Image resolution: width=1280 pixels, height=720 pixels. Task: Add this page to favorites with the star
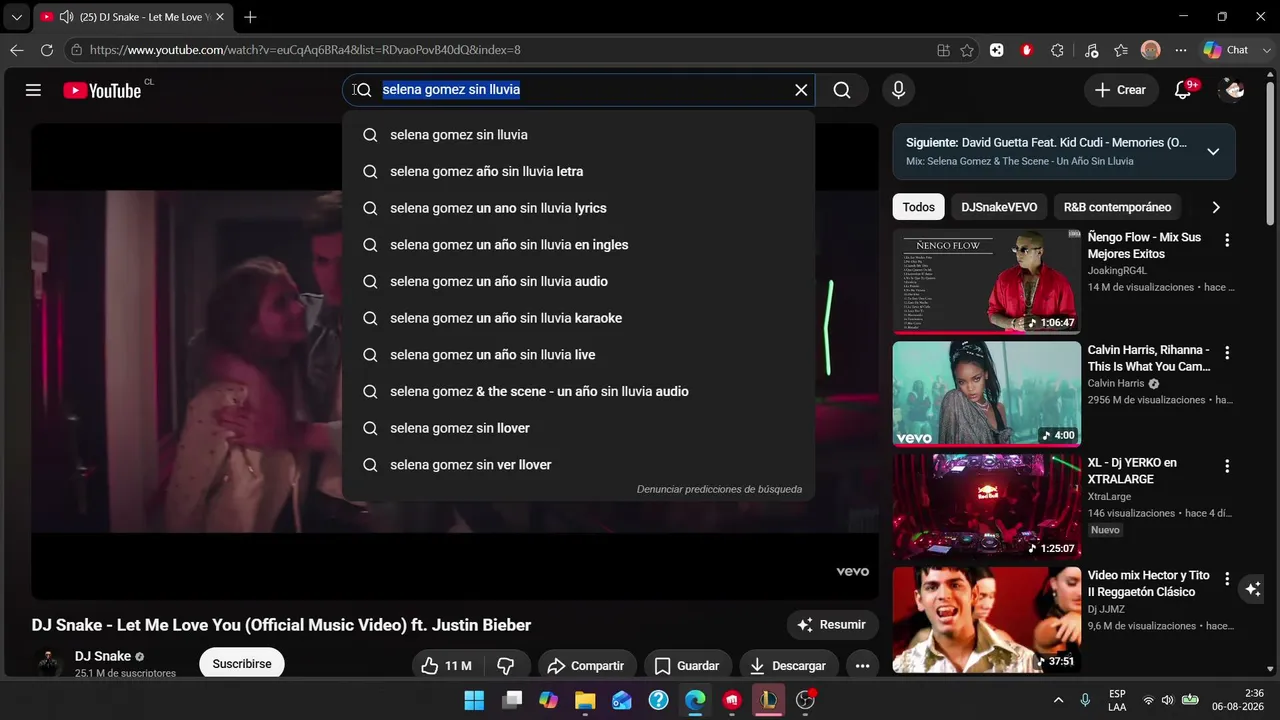coord(967,50)
